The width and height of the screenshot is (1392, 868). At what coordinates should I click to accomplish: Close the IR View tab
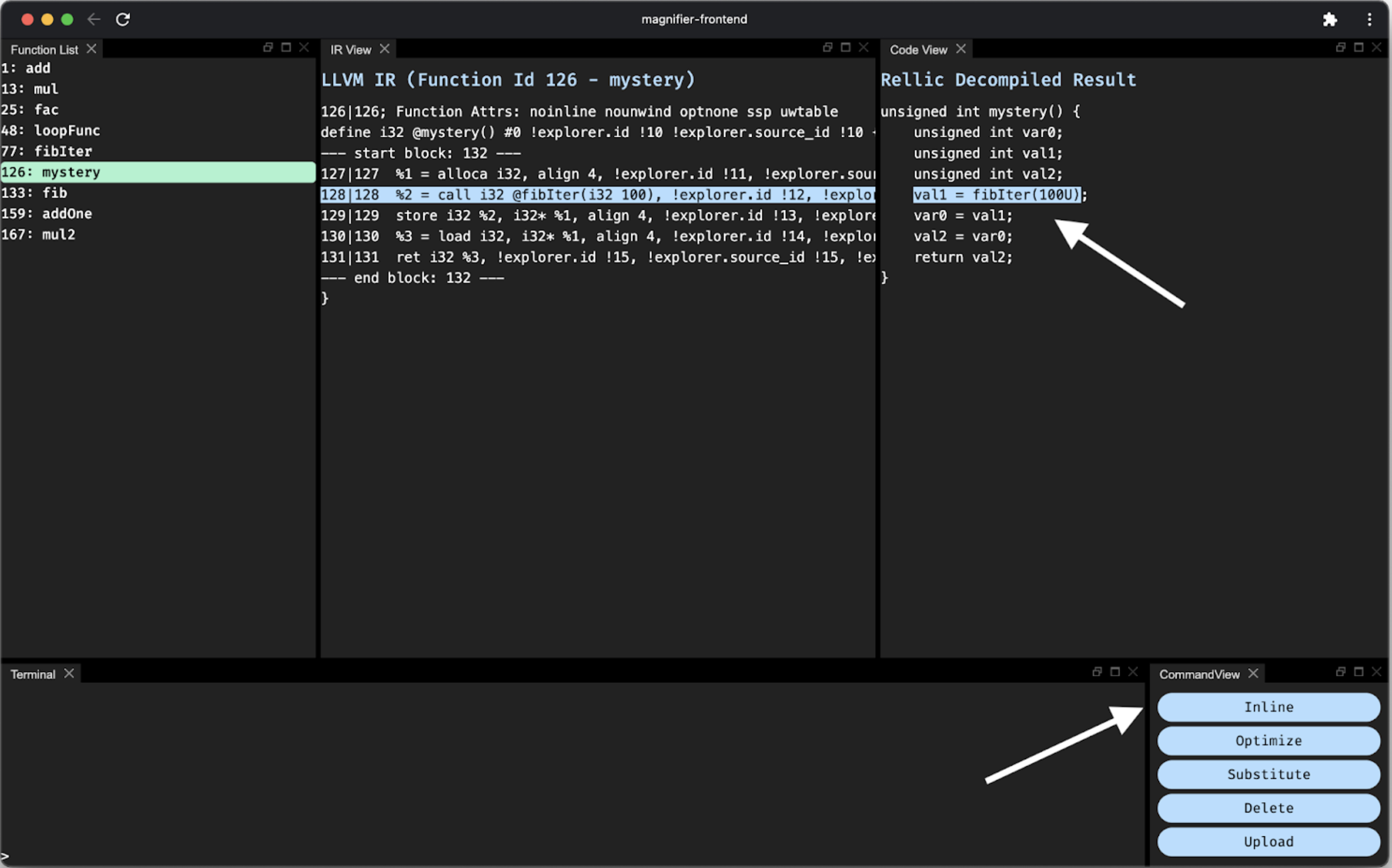(x=385, y=49)
